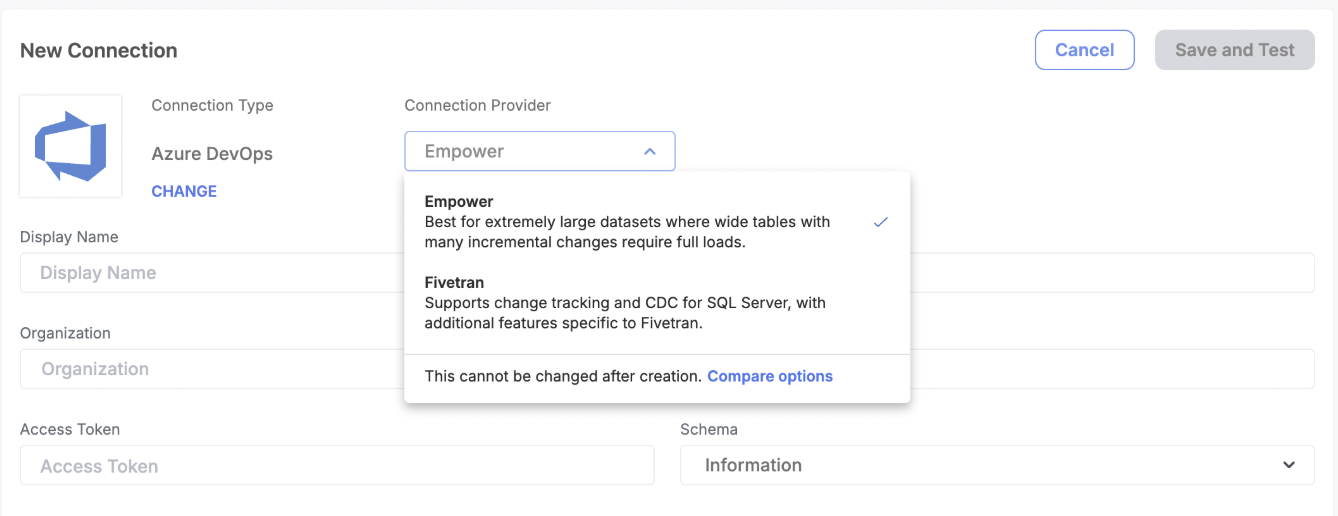
Task: Click the Access Token field label
Action: (x=70, y=429)
